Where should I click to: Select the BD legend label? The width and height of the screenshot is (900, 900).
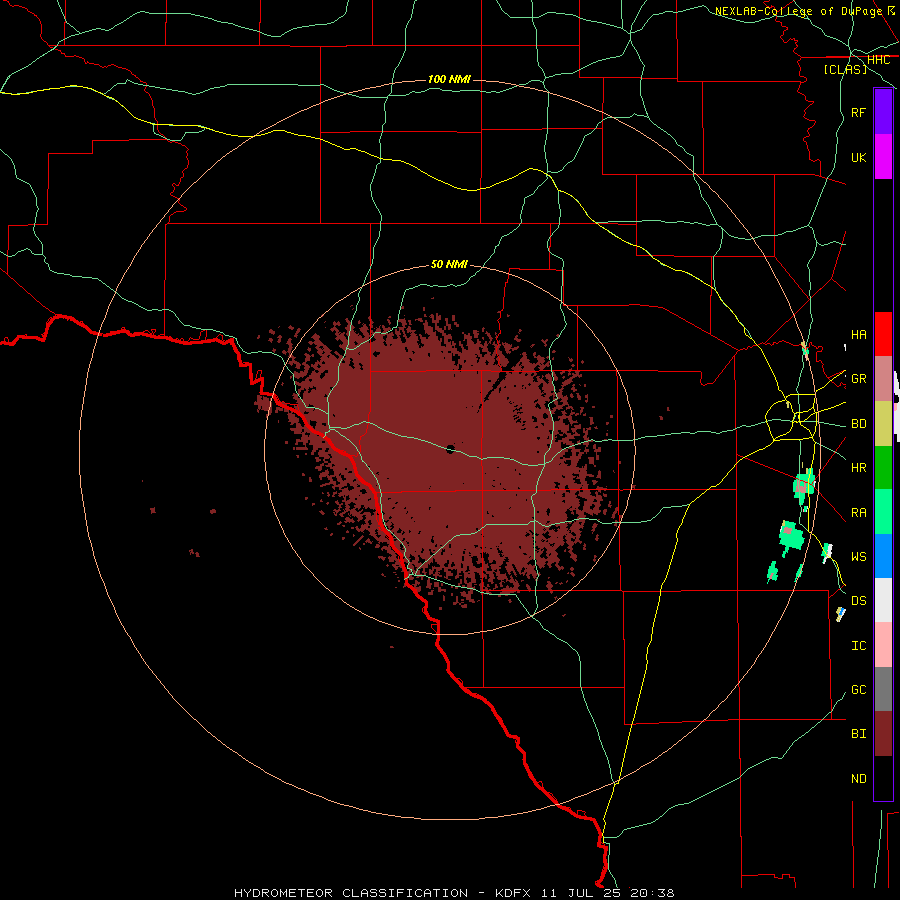pyautogui.click(x=858, y=424)
